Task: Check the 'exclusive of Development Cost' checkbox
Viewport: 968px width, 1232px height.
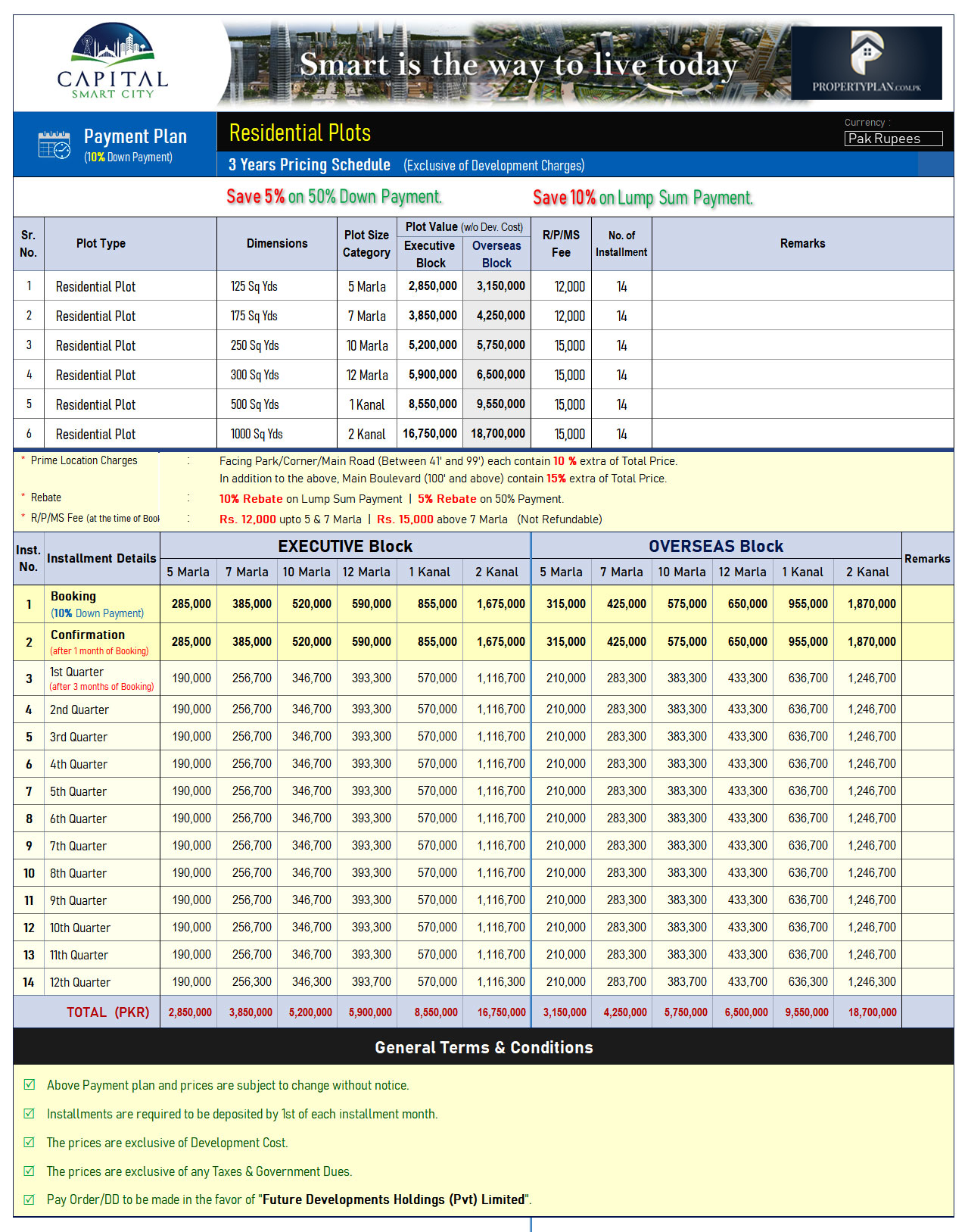Action: [x=30, y=1142]
